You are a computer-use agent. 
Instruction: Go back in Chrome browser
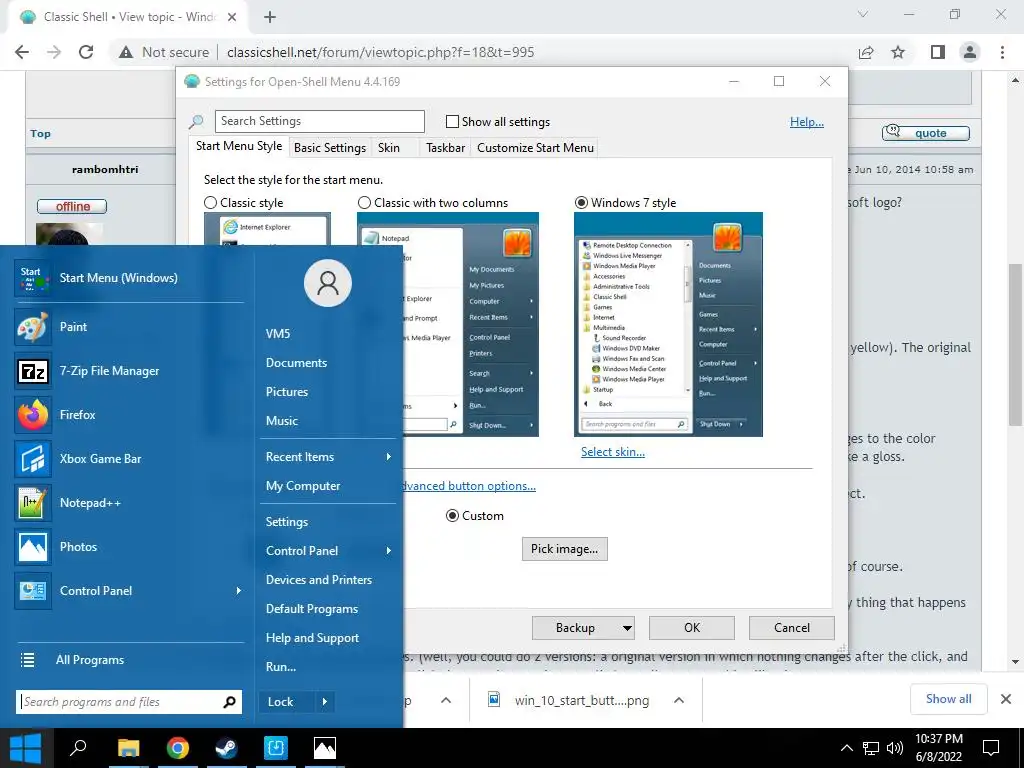22,52
